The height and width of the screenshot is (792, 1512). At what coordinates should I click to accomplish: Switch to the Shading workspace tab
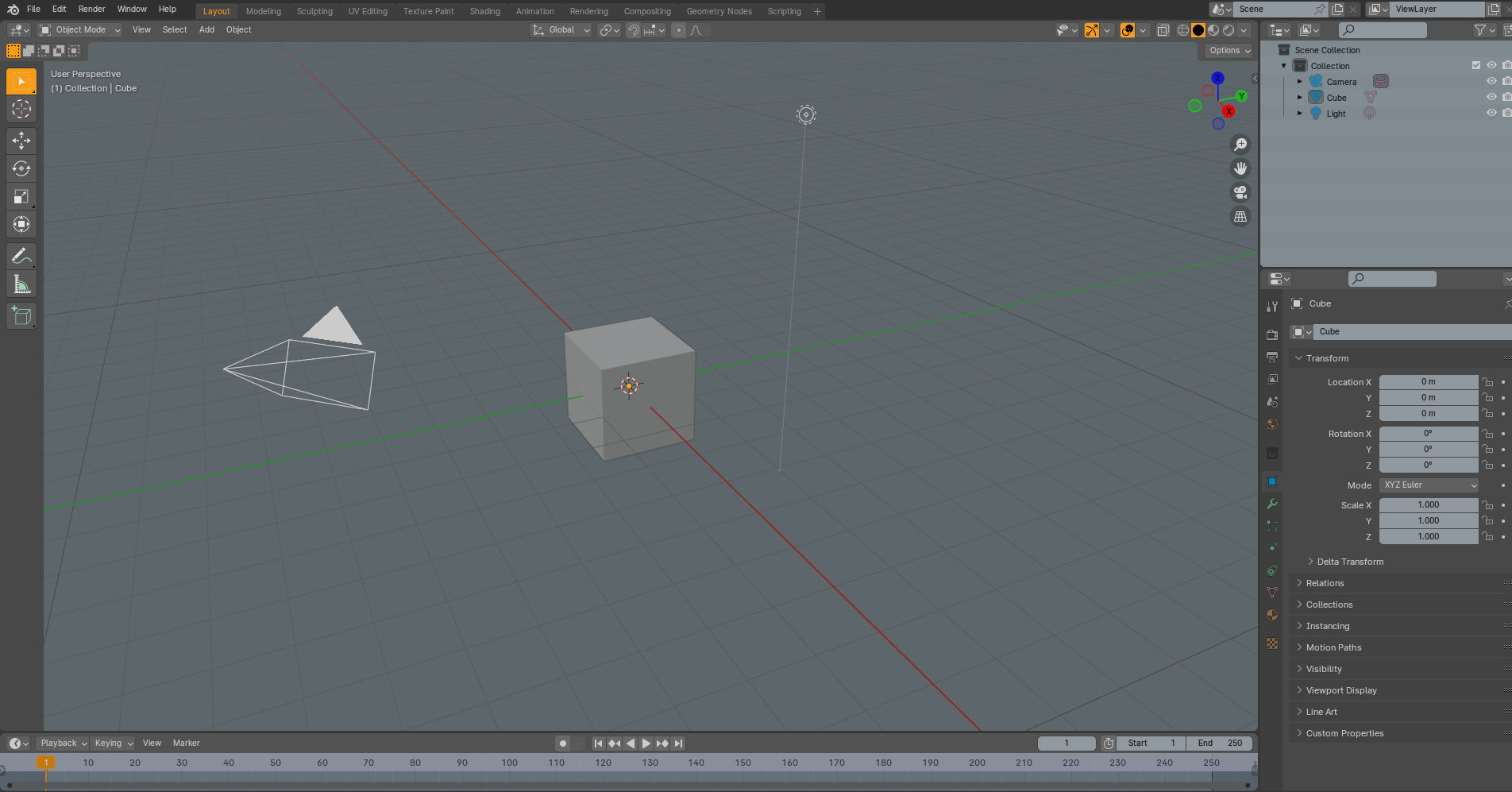point(484,11)
